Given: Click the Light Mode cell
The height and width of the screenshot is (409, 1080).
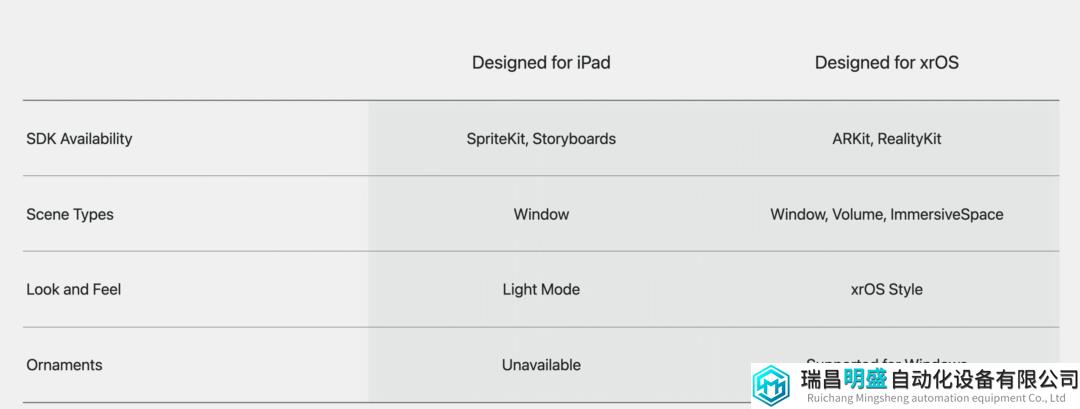Looking at the screenshot, I should click(x=541, y=289).
